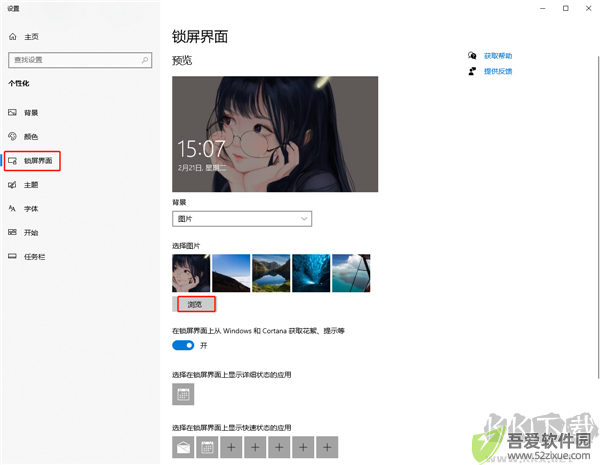The width and height of the screenshot is (600, 465).
Task: Expand the 背景 图片 dropdown
Action: click(242, 219)
